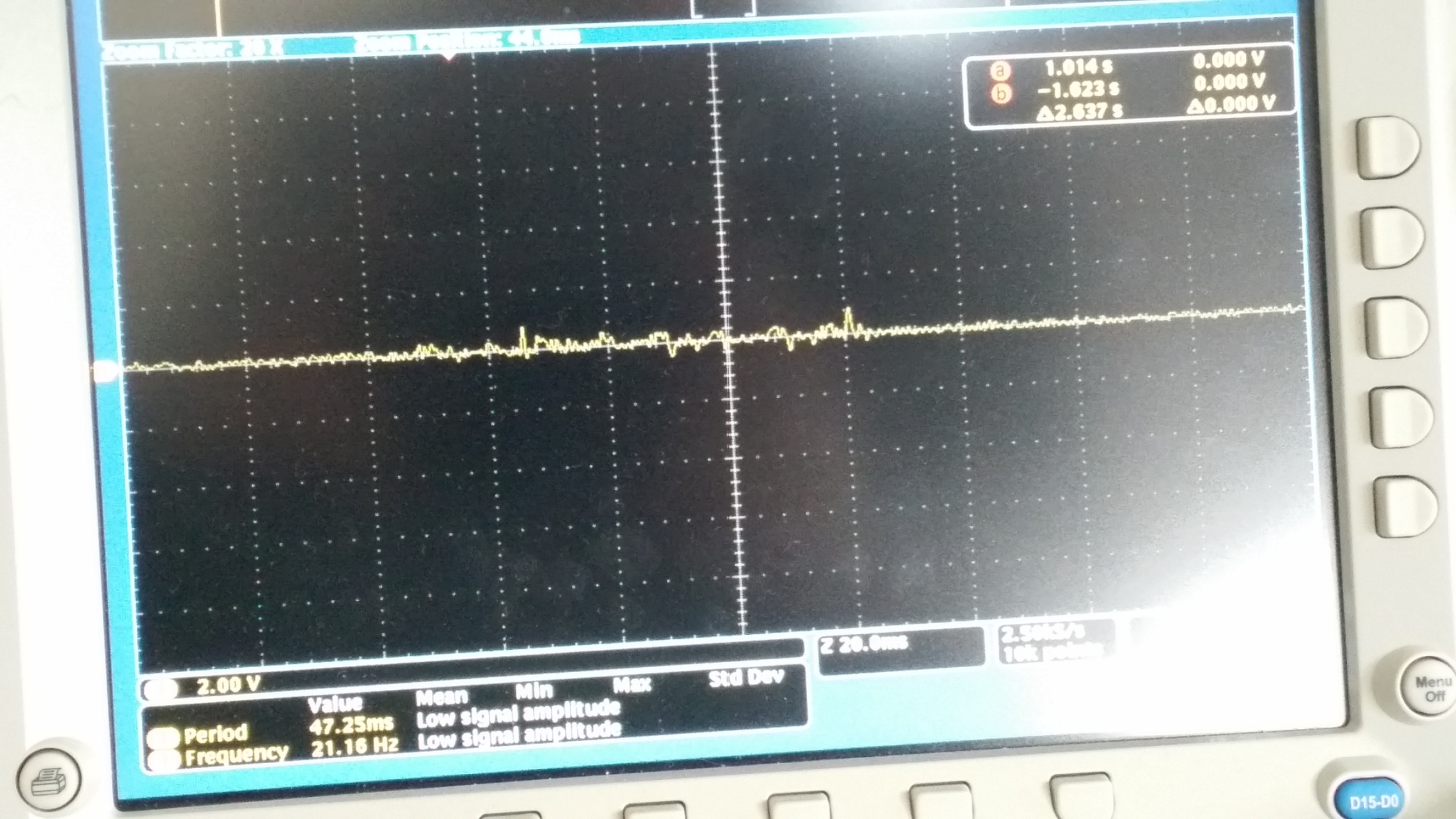Push the lowest side bezel button above Menu Off
The image size is (1456, 819).
pyautogui.click(x=1406, y=506)
